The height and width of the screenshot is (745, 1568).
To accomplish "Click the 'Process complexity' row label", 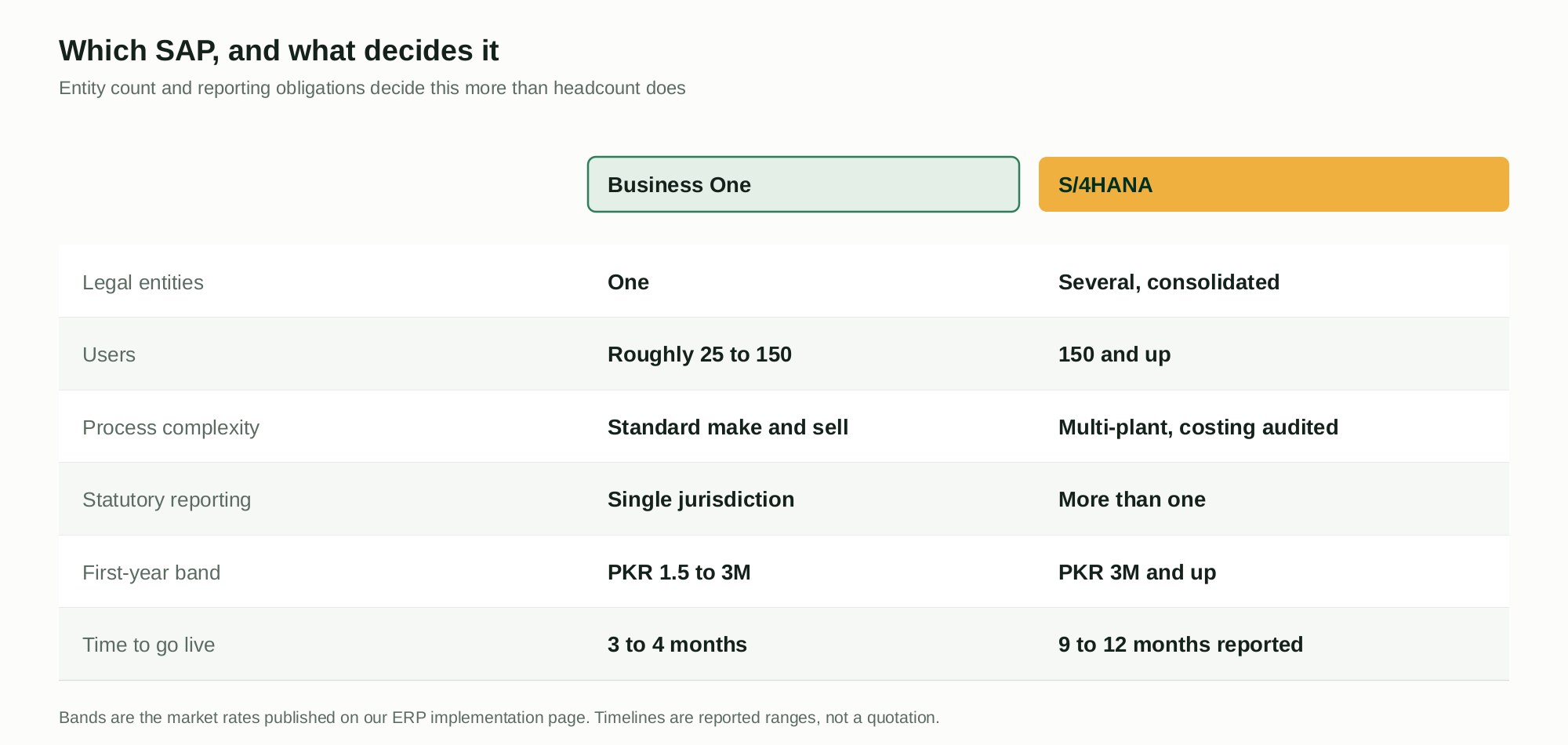I will [171, 427].
